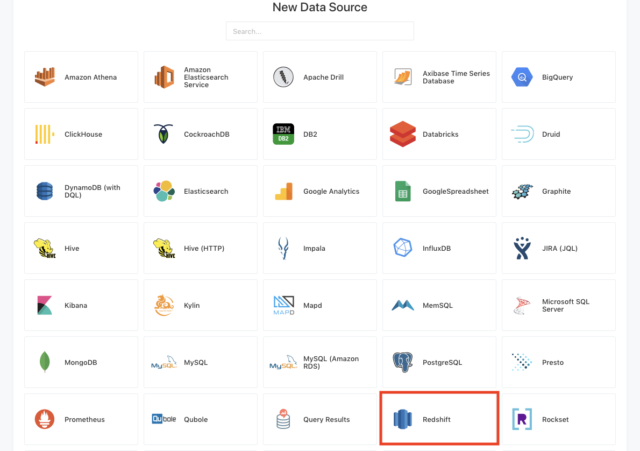The width and height of the screenshot is (640, 451).
Task: Choose the Databricks red stack icon
Action: [403, 134]
